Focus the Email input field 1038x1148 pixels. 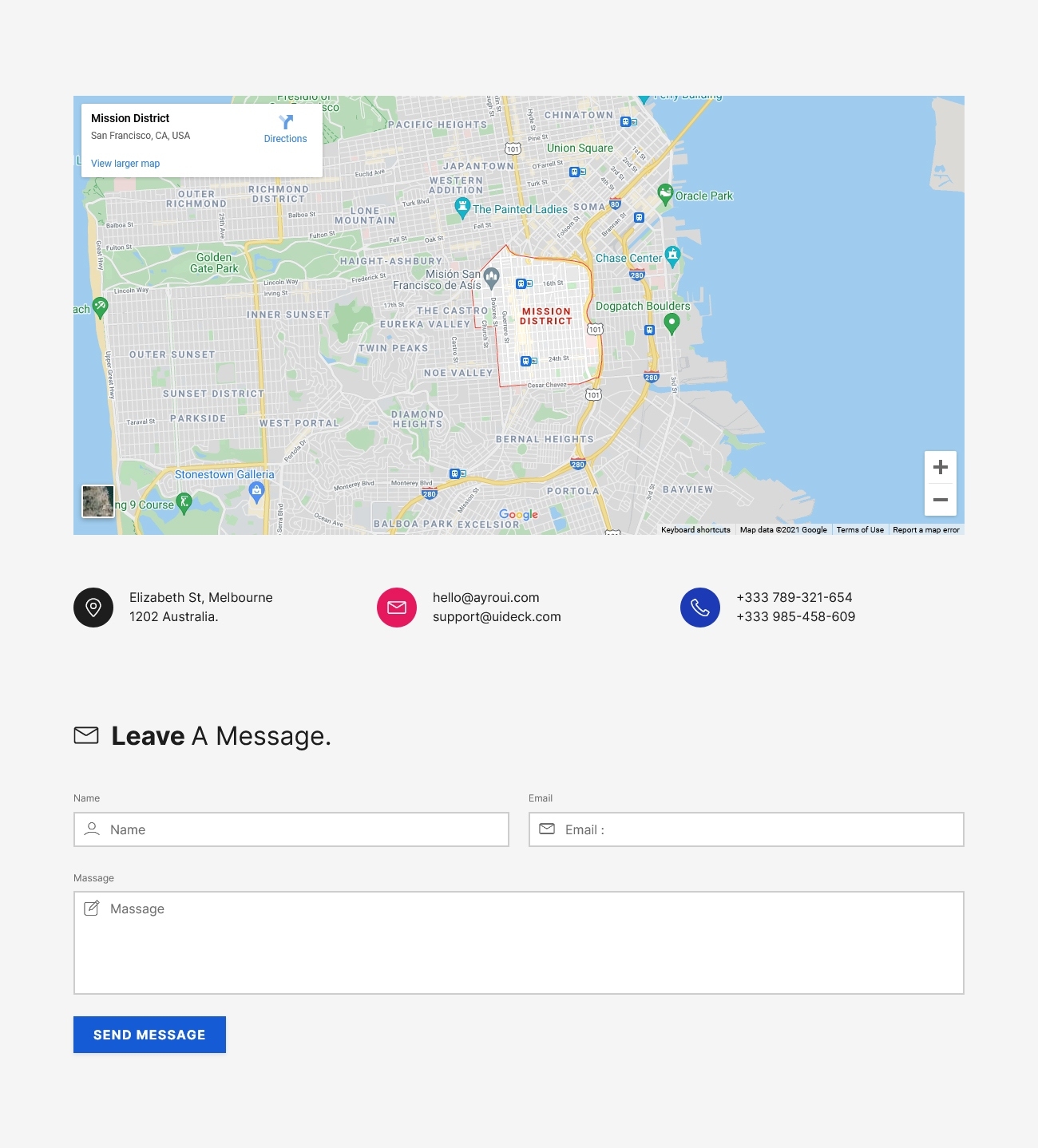pyautogui.click(x=747, y=829)
